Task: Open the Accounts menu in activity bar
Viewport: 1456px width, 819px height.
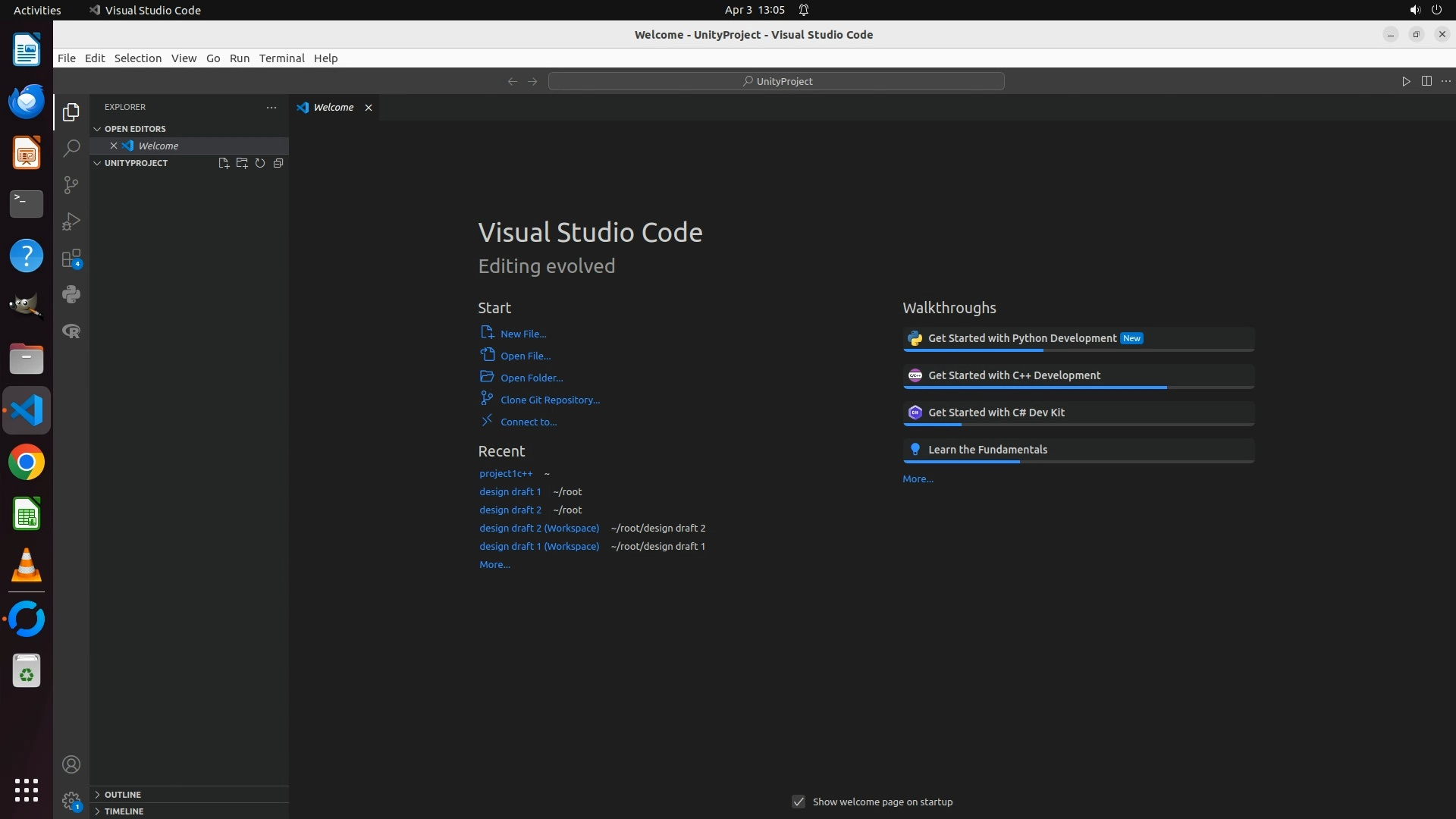Action: [x=71, y=764]
